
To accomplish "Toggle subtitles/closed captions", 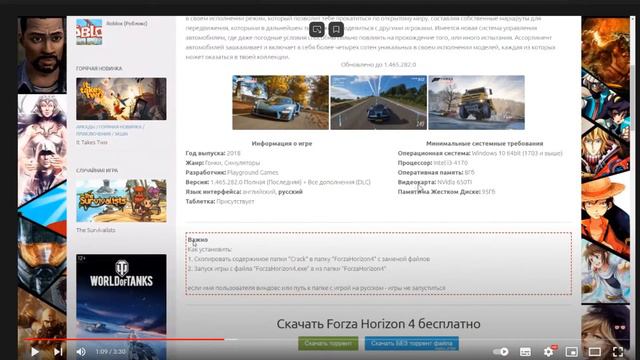I will point(525,351).
